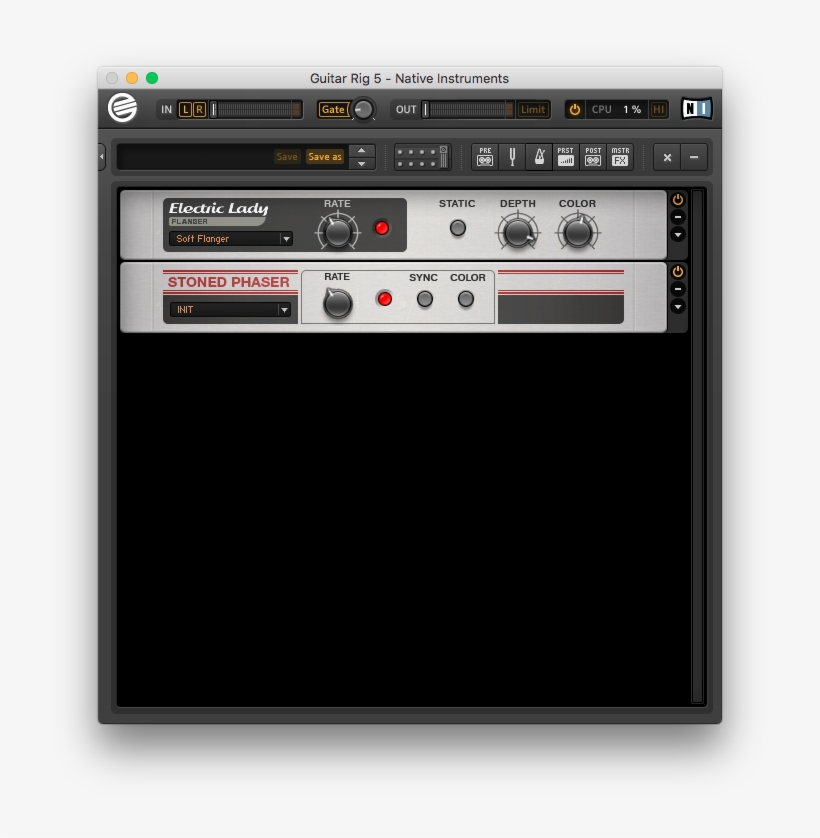Open the Metronome panel
820x838 pixels.
538,156
